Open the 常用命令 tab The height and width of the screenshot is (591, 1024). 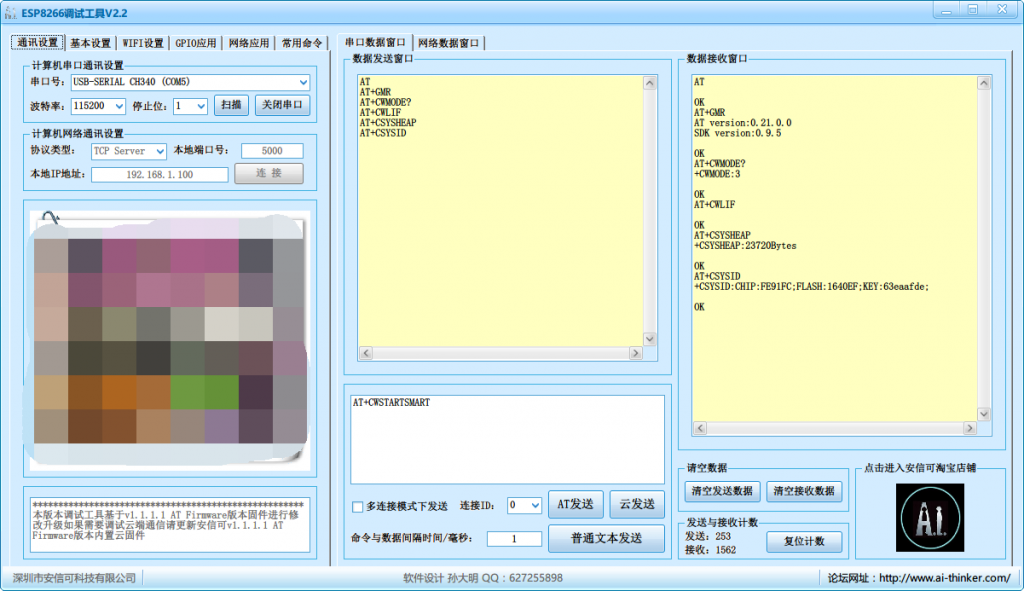point(302,43)
